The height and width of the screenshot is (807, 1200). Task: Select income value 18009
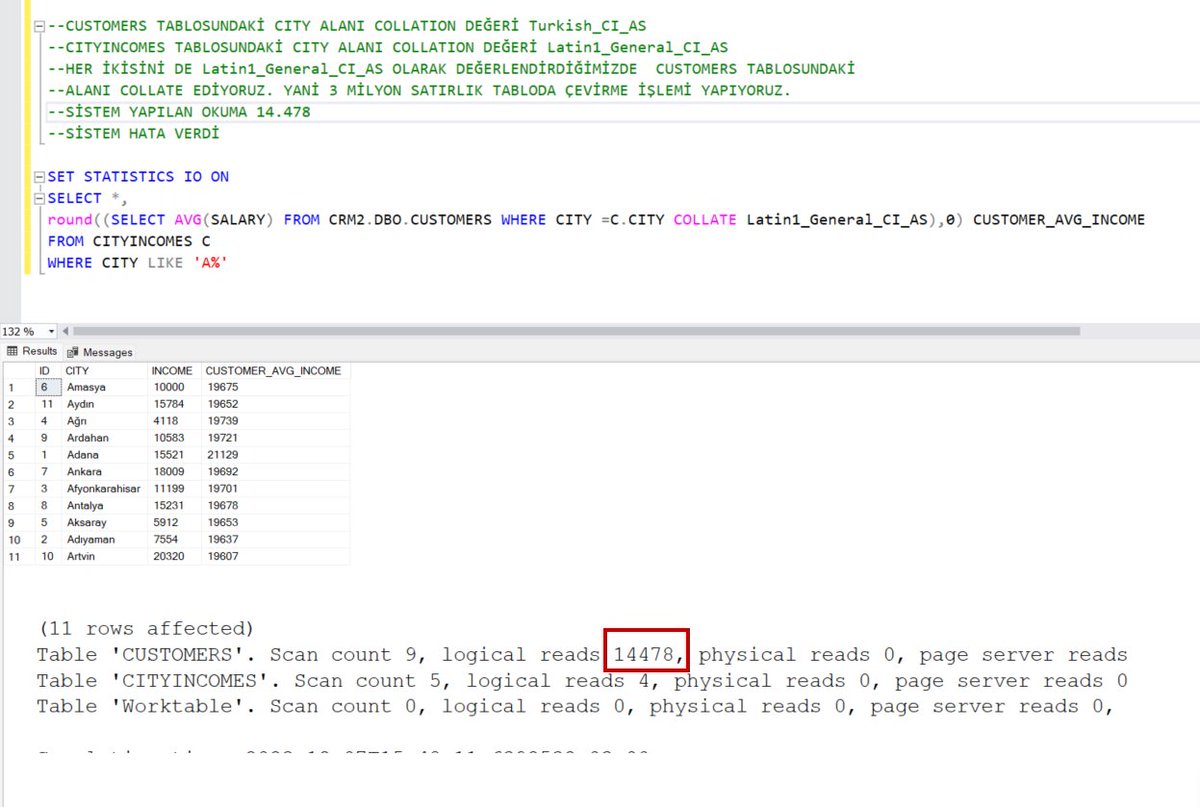pyautogui.click(x=174, y=472)
